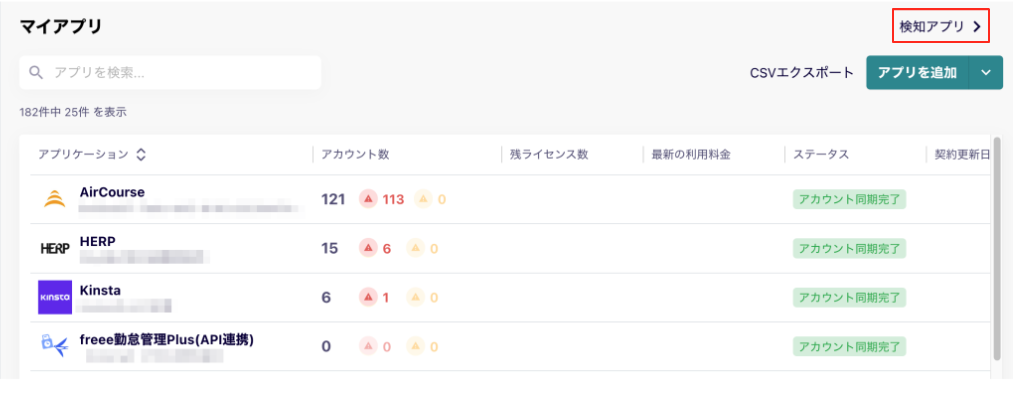Click the アカウント同期完了 badge for Kinsta
This screenshot has width=1013, height=397.
850,298
